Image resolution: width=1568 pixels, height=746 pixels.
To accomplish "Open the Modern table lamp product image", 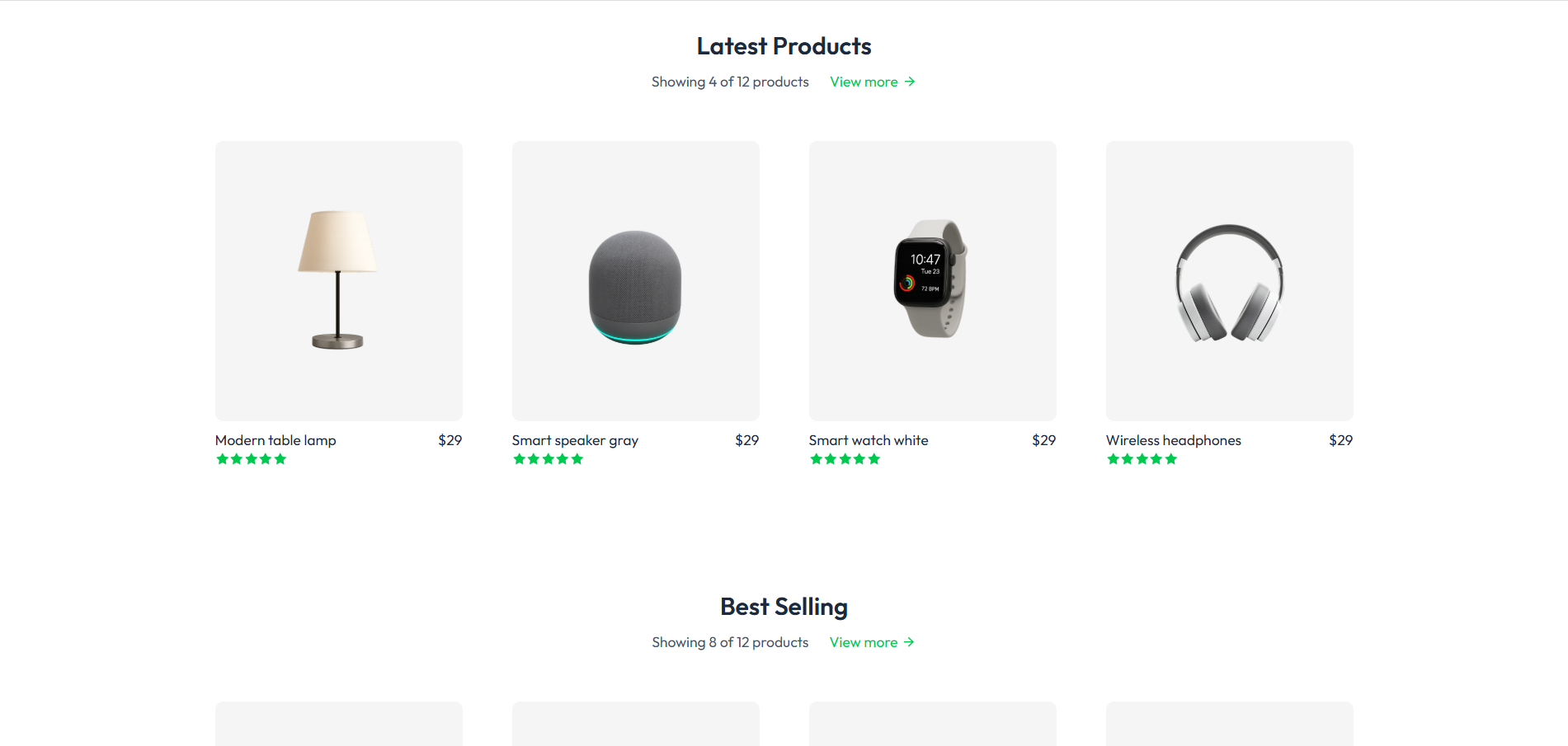I will pyautogui.click(x=338, y=280).
